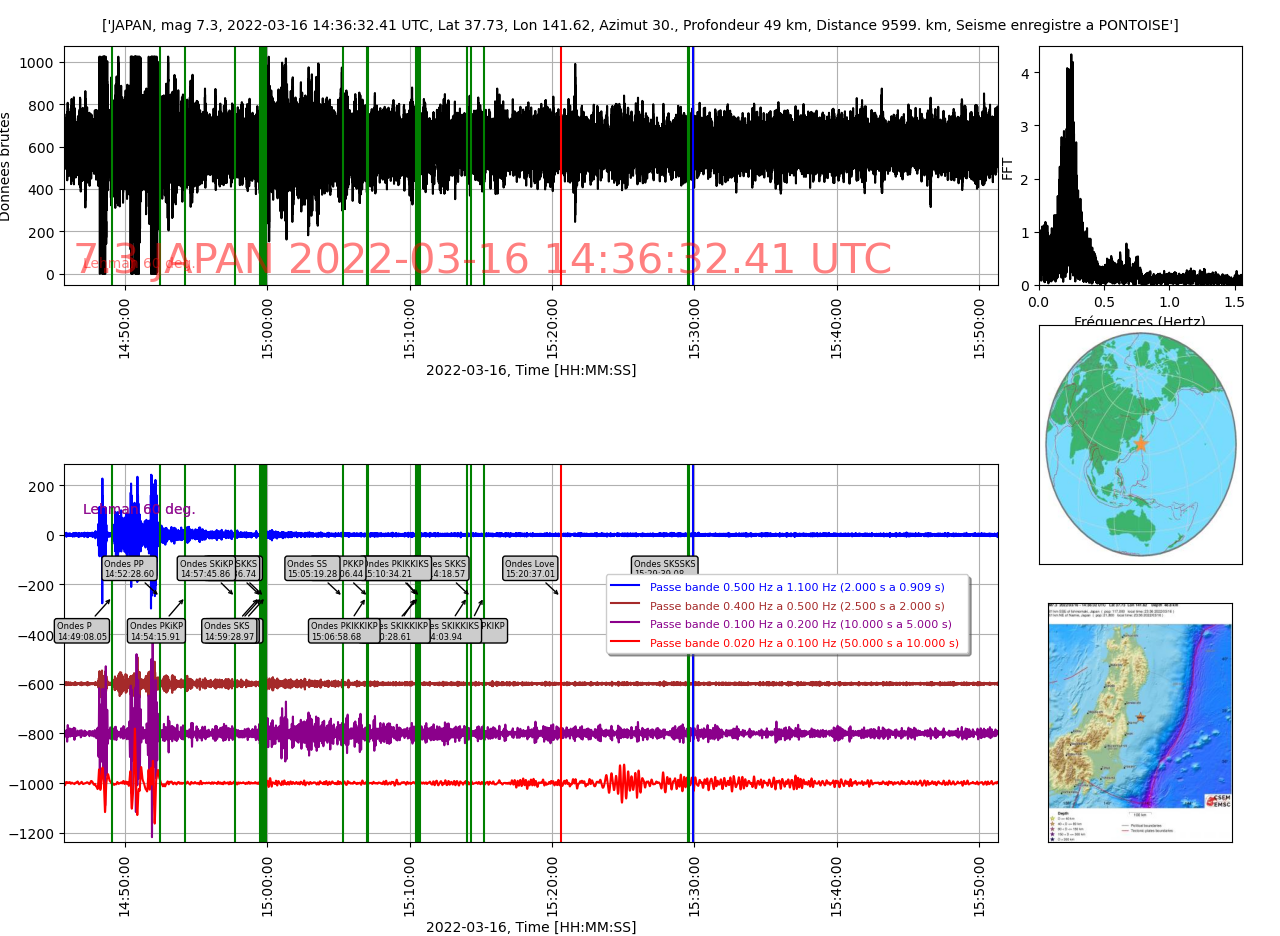Click the orange epicenter star on globe
Viewport: 1280px width, 936px height.
point(1140,443)
